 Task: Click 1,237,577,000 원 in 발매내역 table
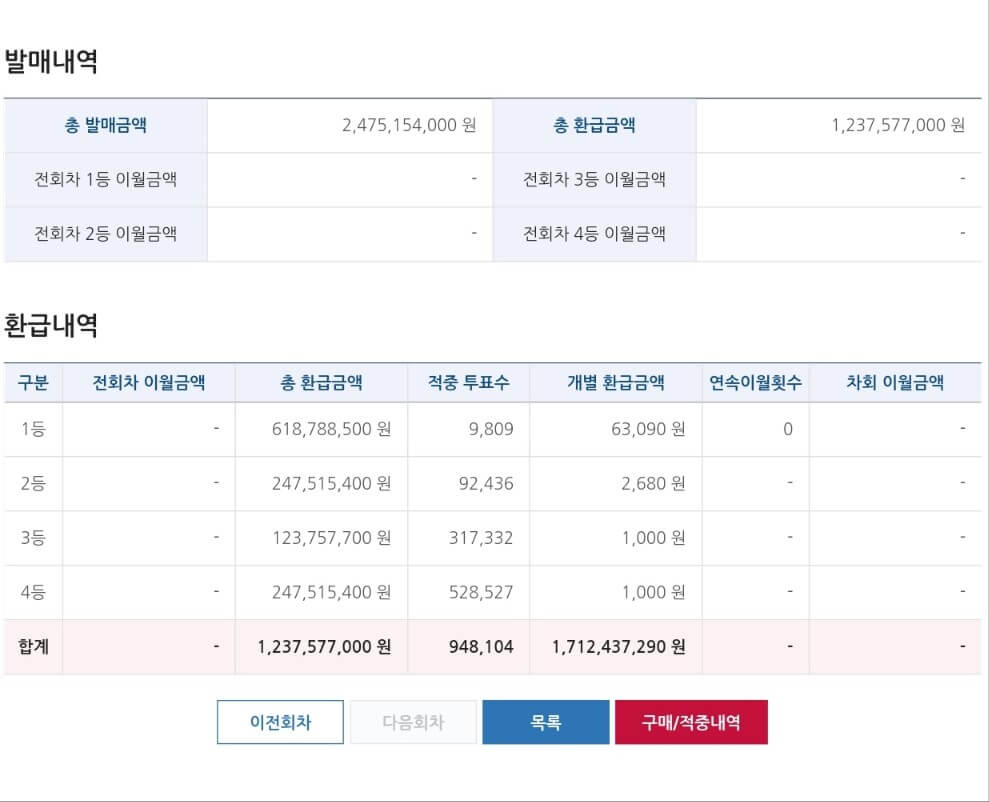point(898,125)
